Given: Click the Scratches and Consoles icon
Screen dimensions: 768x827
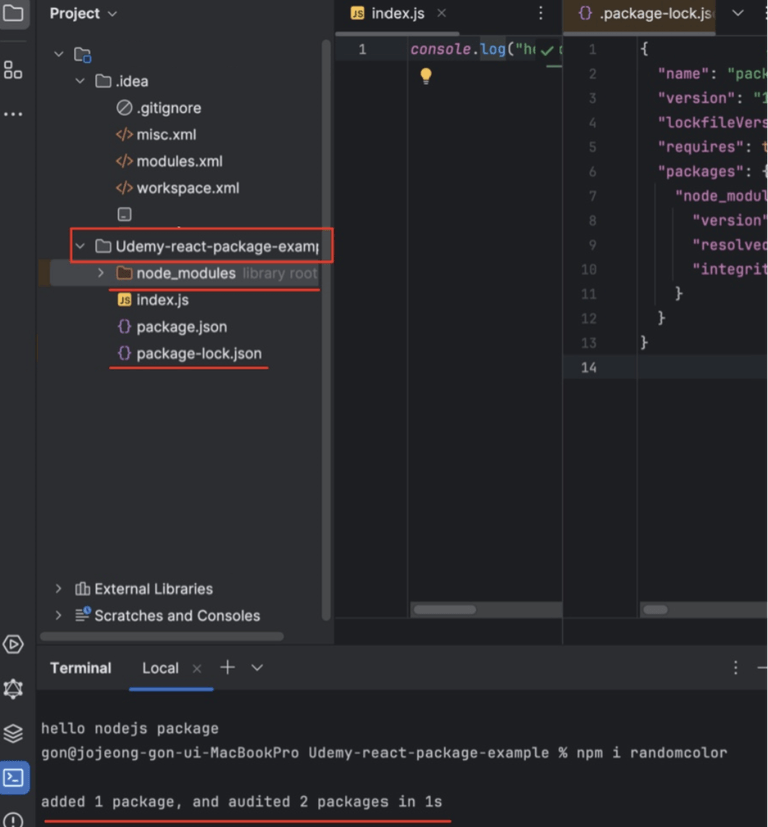Looking at the screenshot, I should coord(82,615).
